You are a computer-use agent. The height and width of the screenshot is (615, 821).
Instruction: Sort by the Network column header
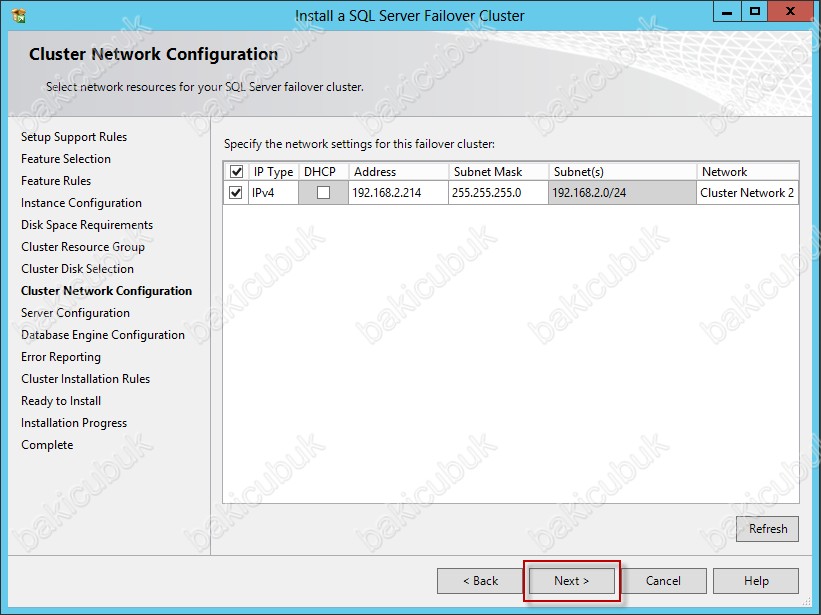click(747, 172)
